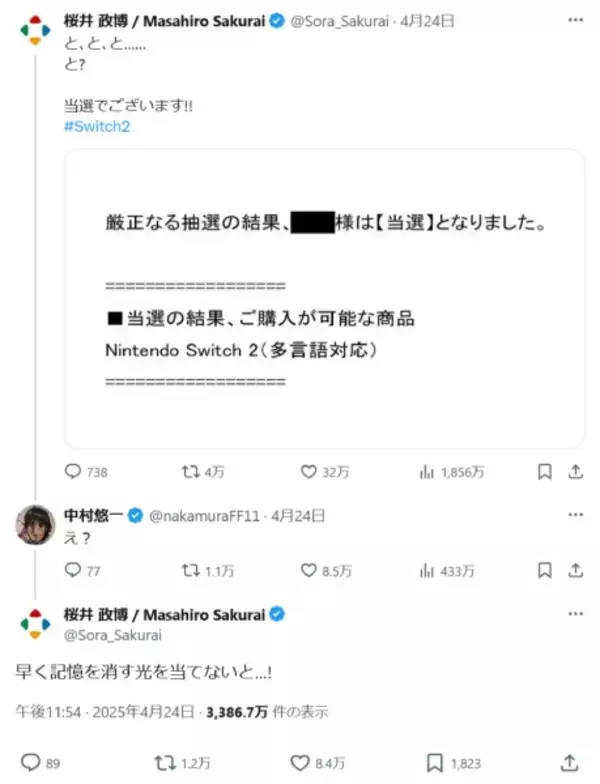Bookmark the first Sakurai tweet
The height and width of the screenshot is (784, 600).
[x=544, y=472]
